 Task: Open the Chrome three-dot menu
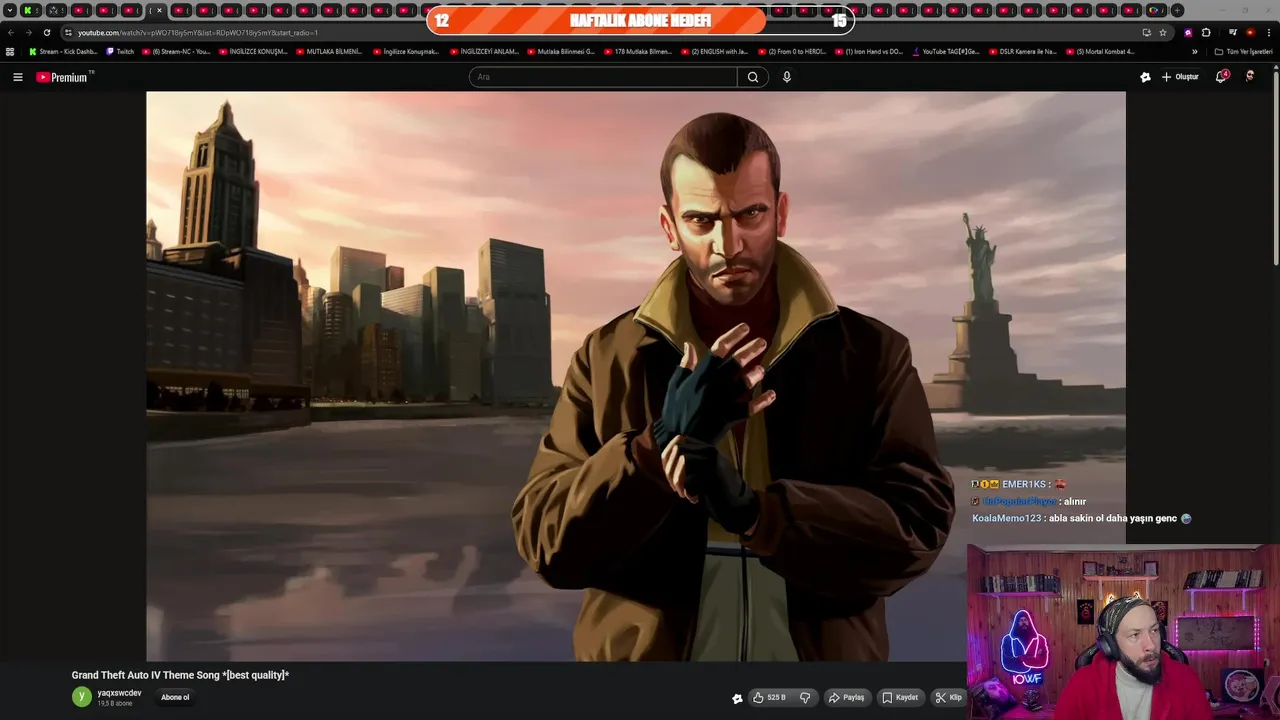(1270, 32)
